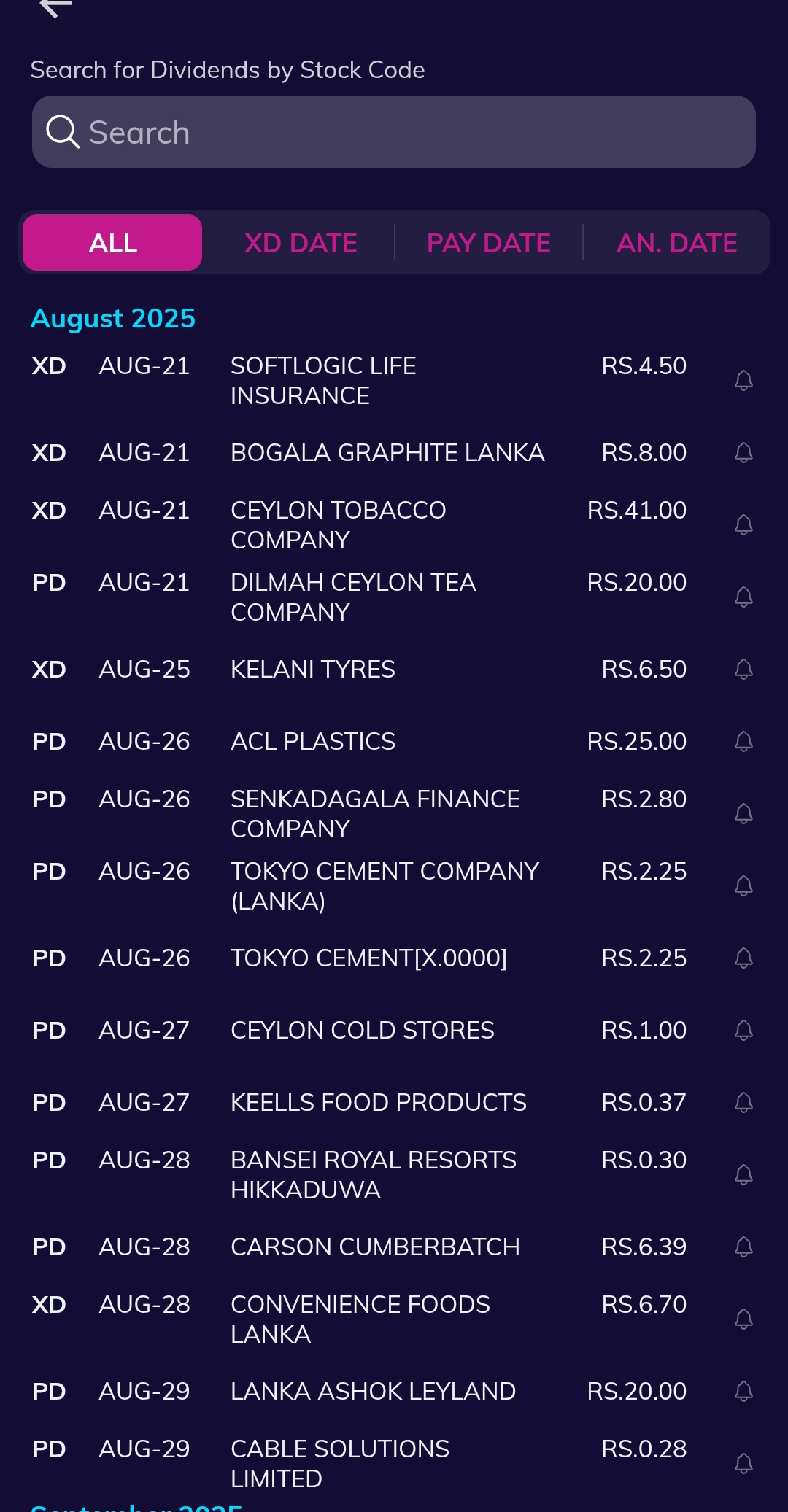Image resolution: width=788 pixels, height=1512 pixels.
Task: Toggle alert bell for Ceylon Tobacco Company
Action: pos(743,524)
